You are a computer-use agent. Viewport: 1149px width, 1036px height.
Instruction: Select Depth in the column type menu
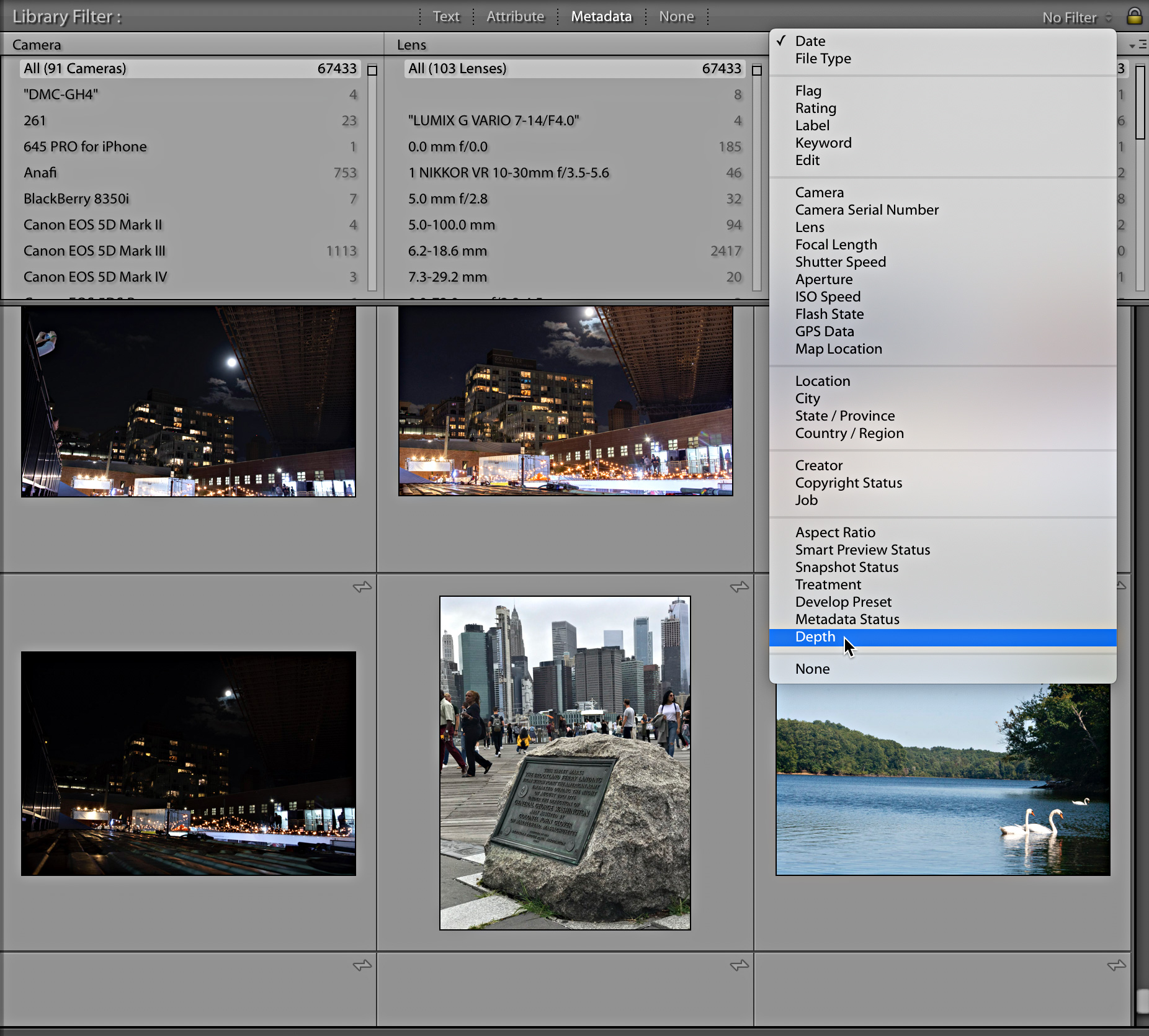pos(815,636)
